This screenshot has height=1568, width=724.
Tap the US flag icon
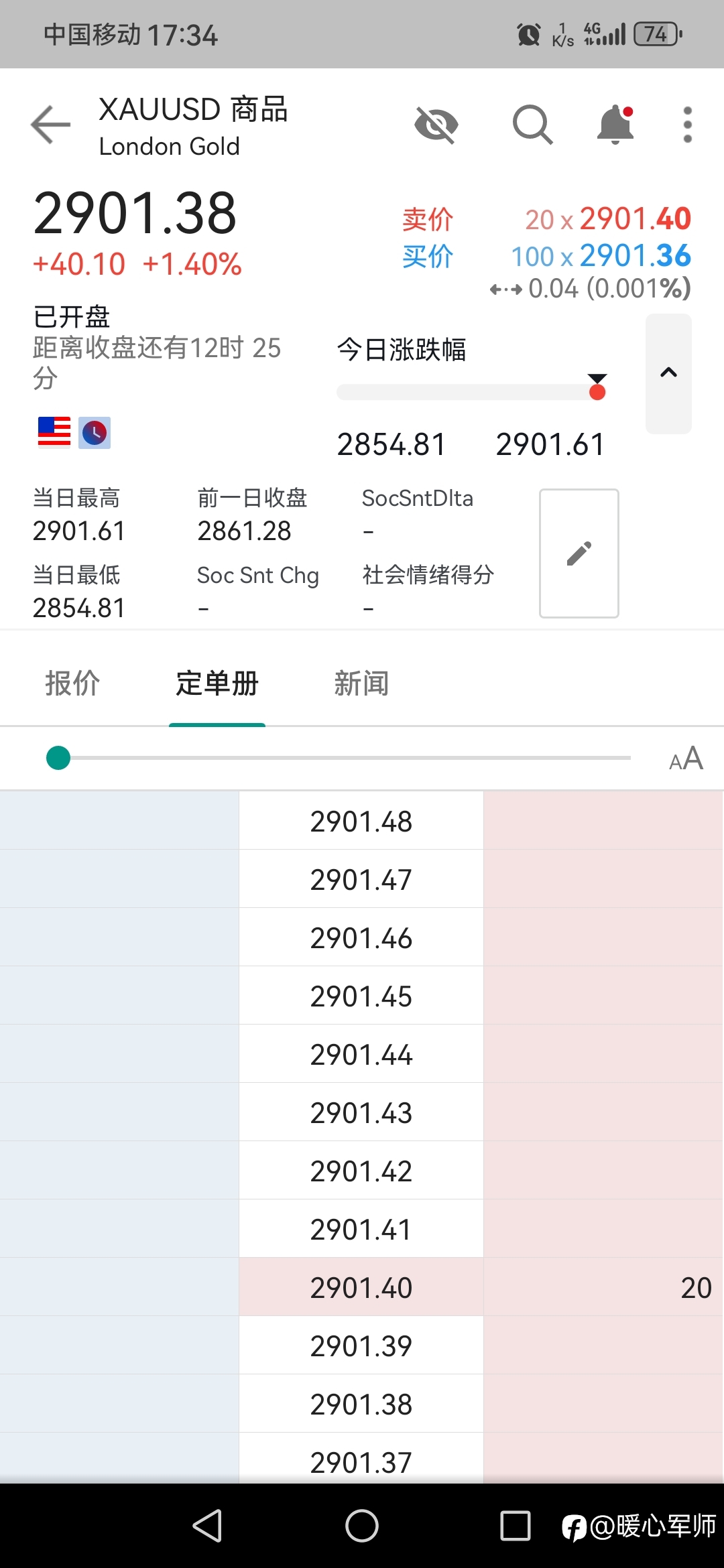[54, 432]
